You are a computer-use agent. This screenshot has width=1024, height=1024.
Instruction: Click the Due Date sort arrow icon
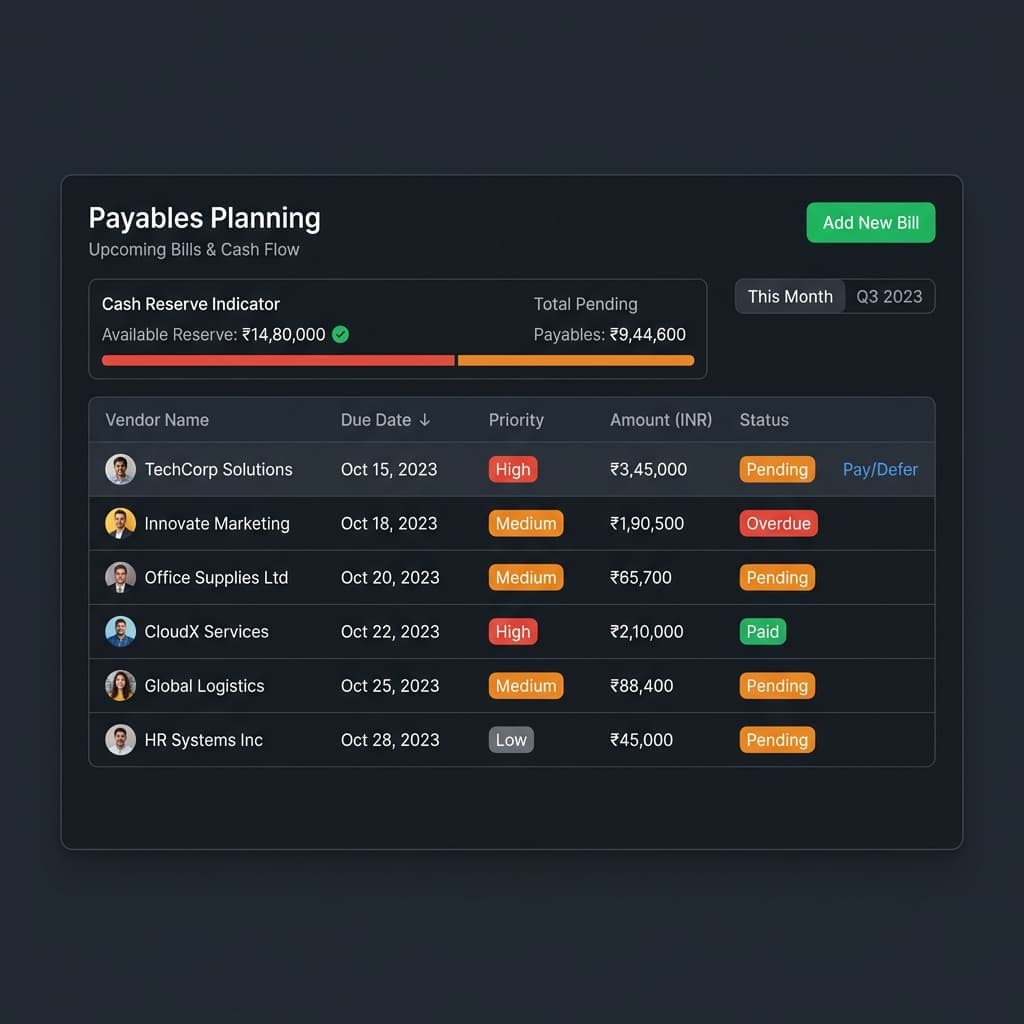[424, 420]
